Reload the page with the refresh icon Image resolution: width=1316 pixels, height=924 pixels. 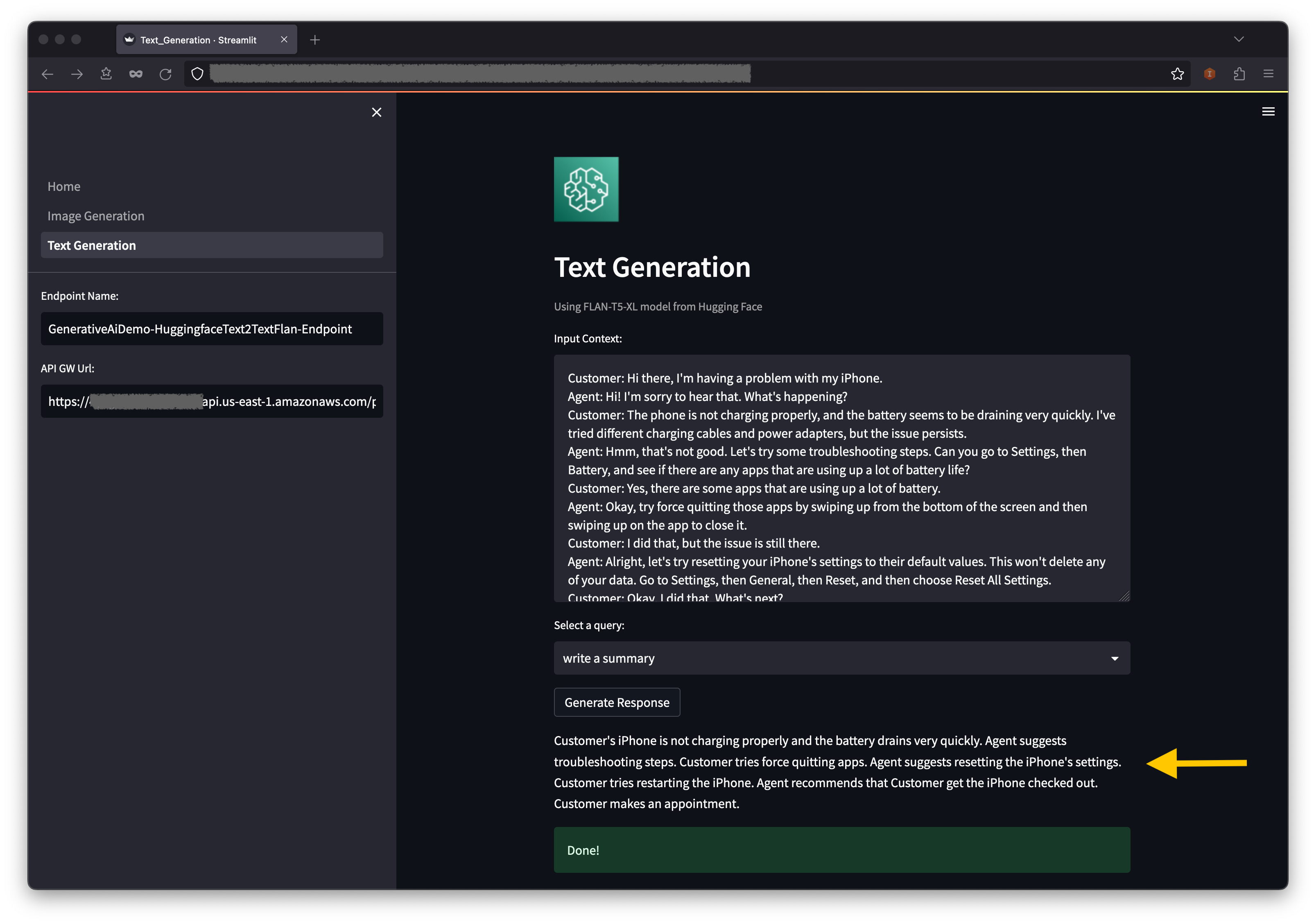166,74
